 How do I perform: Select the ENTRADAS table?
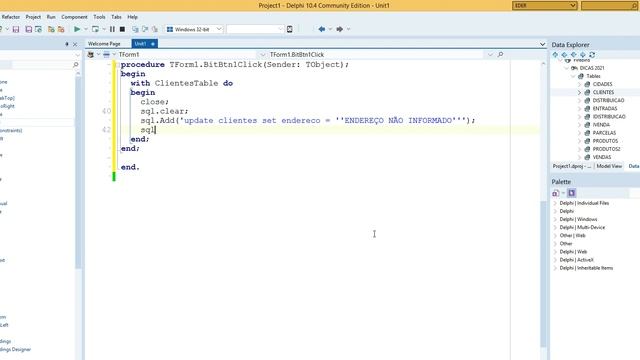pos(605,109)
